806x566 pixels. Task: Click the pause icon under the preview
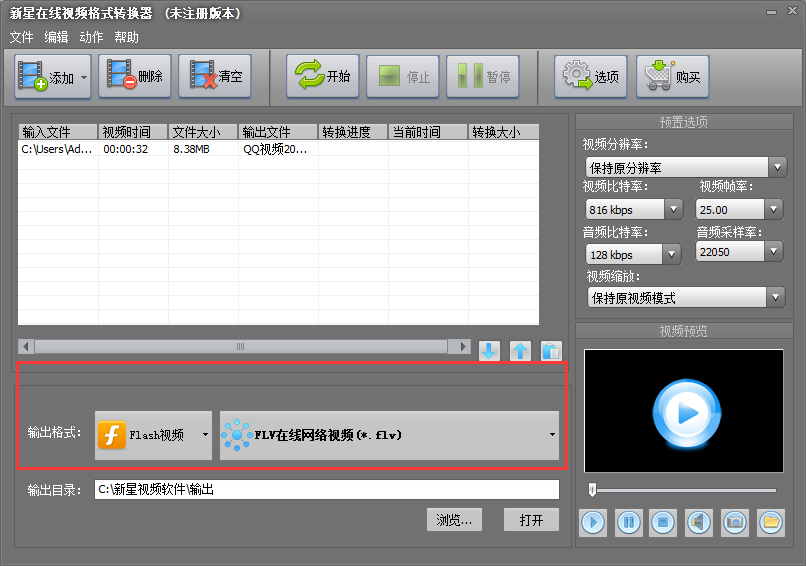[628, 523]
